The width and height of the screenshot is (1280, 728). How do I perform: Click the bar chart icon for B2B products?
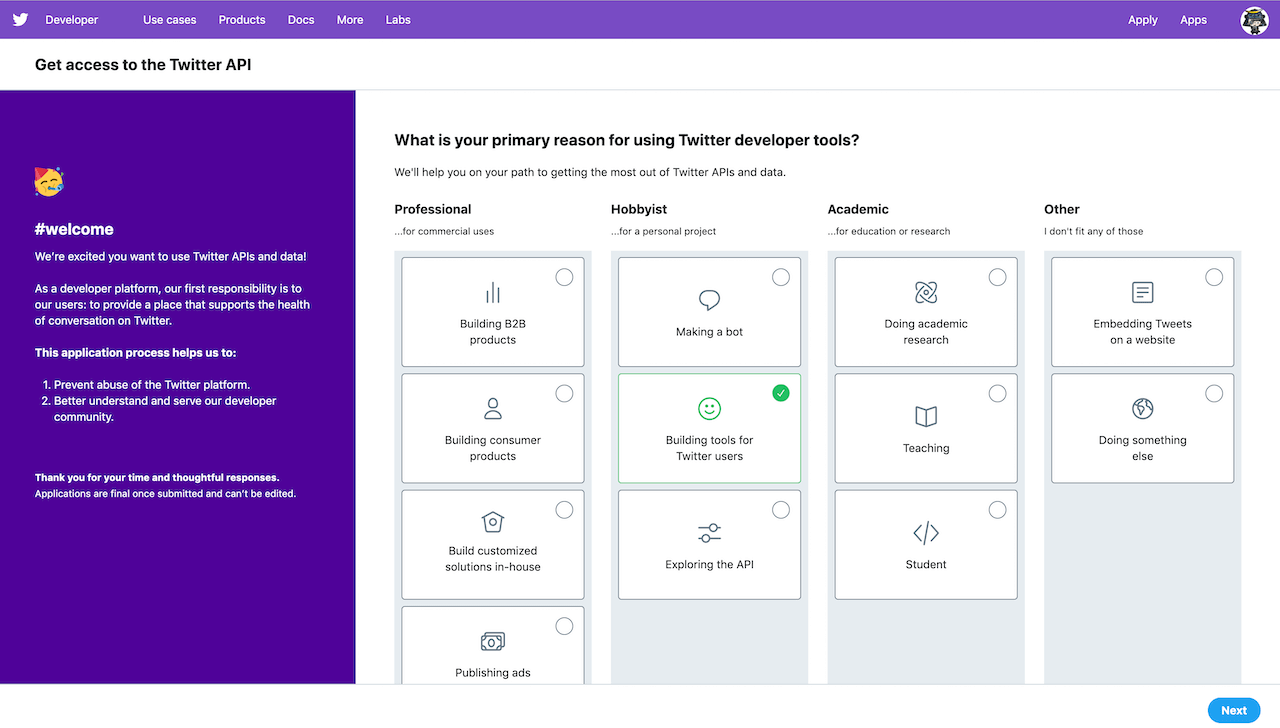pos(493,293)
